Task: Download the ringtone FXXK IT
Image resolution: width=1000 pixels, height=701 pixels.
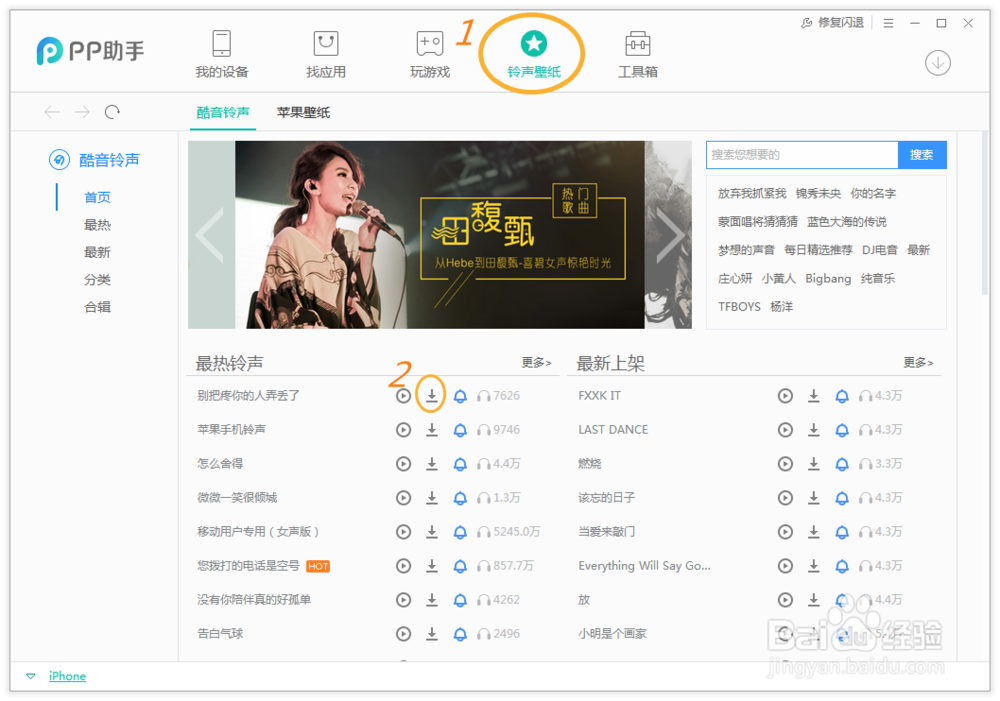Action: click(813, 395)
